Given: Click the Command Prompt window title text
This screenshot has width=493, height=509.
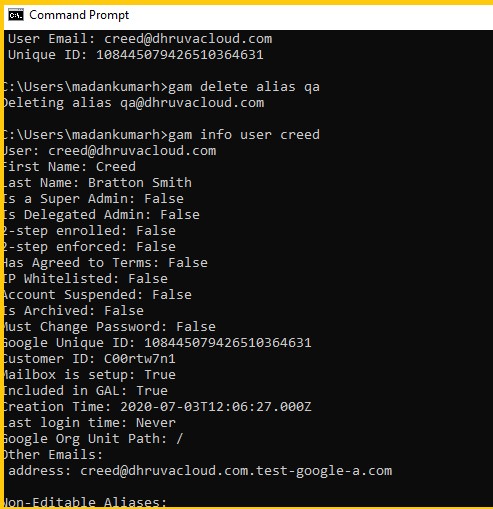Looking at the screenshot, I should [x=79, y=15].
